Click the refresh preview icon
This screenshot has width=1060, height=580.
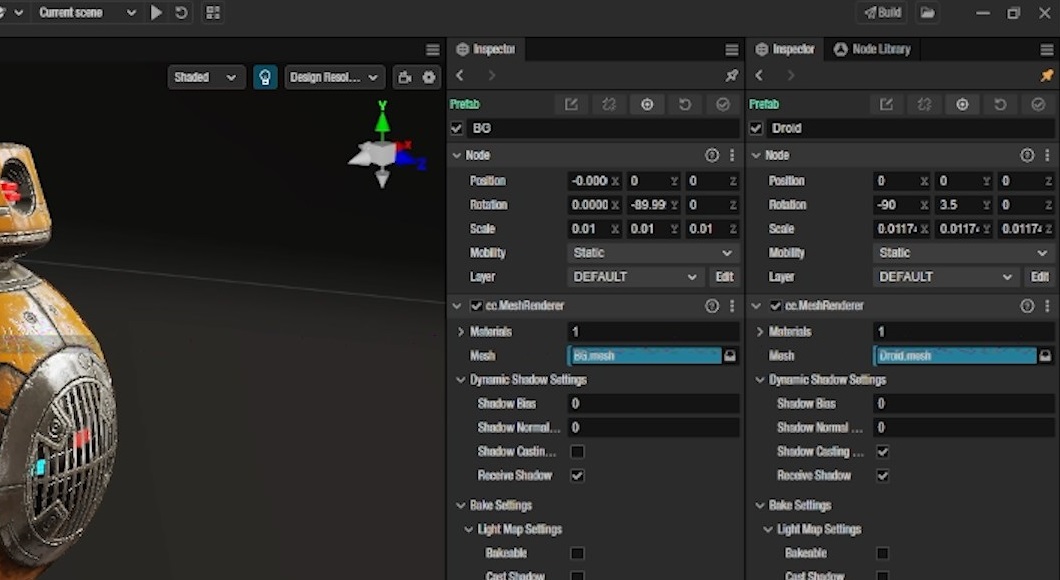181,13
